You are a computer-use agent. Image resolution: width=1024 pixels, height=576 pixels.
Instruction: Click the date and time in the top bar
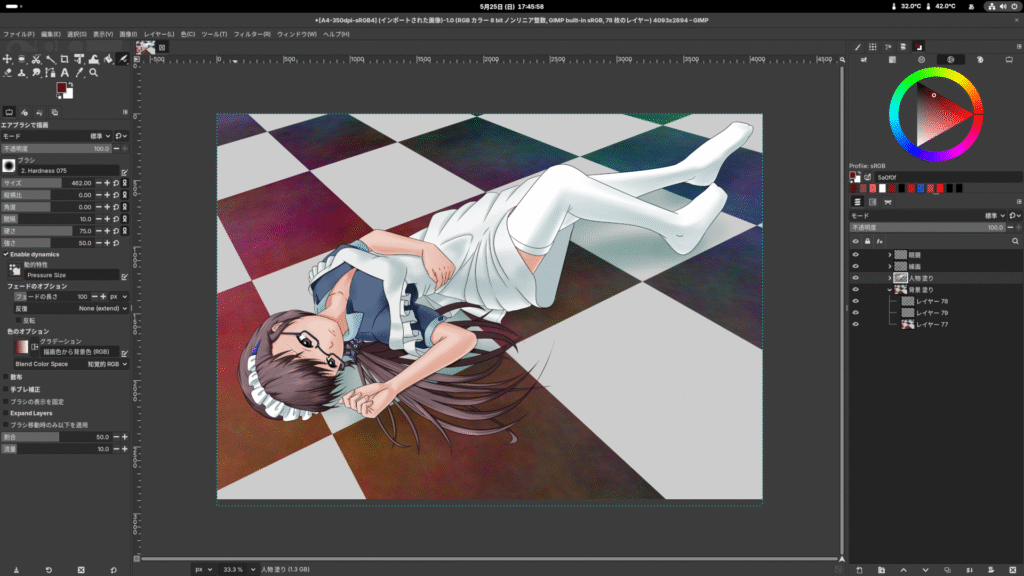pyautogui.click(x=511, y=7)
